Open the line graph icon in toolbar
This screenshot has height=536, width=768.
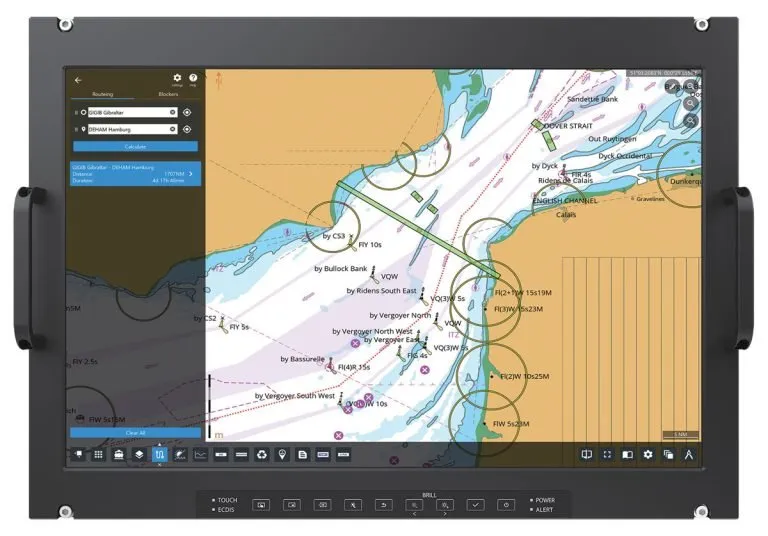pyautogui.click(x=200, y=455)
